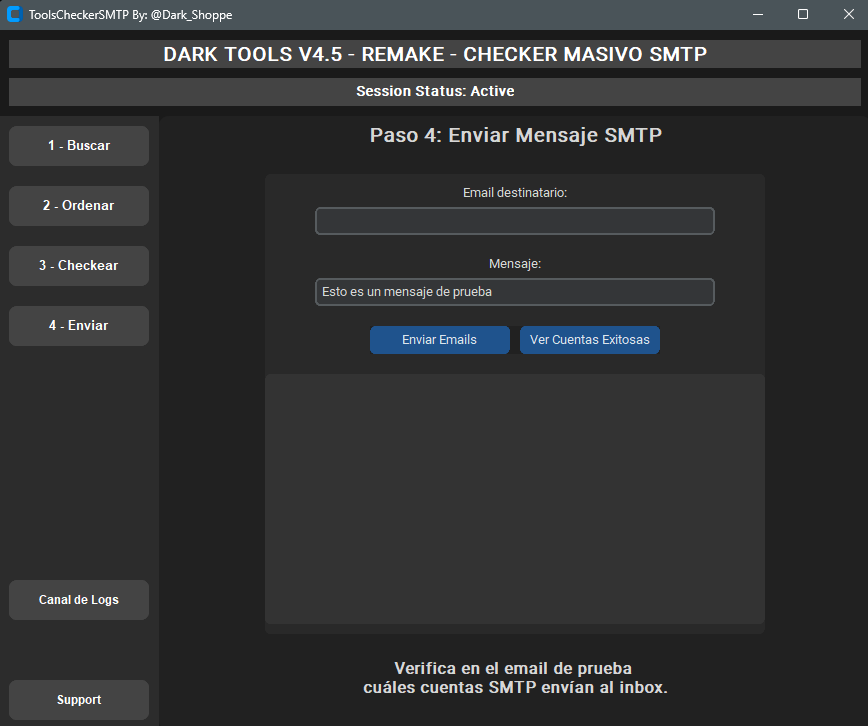Viewport: 868px width, 726px height.
Task: Click the 'Email destinatario' input field
Action: pyautogui.click(x=514, y=221)
